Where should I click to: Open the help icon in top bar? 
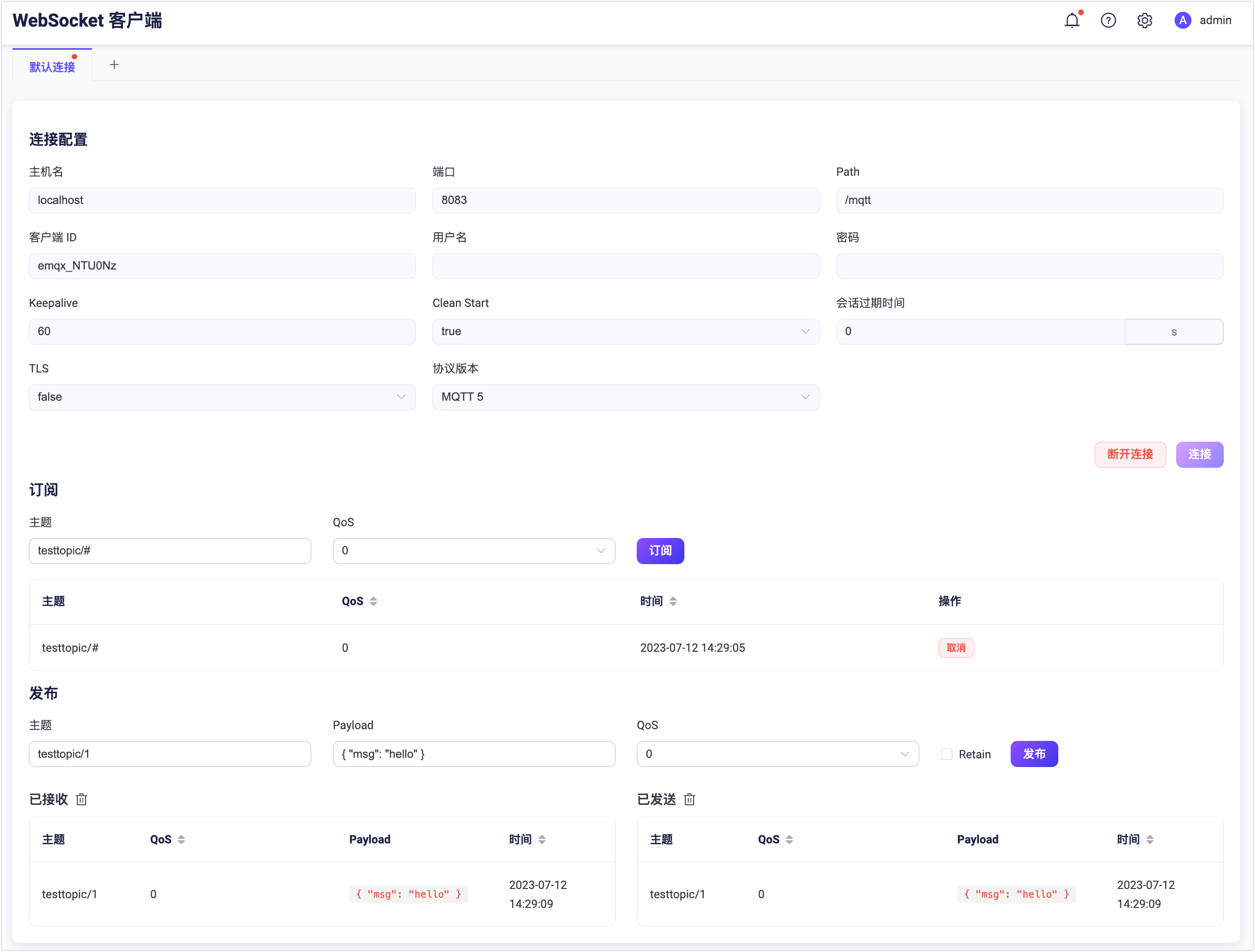1108,20
